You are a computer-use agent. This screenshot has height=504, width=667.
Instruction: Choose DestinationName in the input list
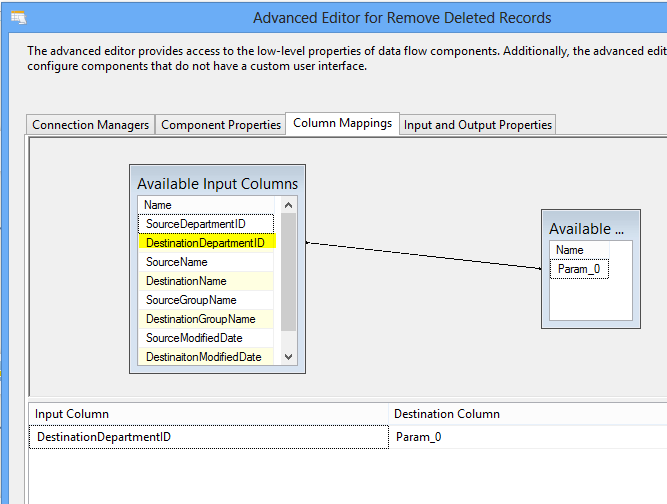tap(186, 281)
